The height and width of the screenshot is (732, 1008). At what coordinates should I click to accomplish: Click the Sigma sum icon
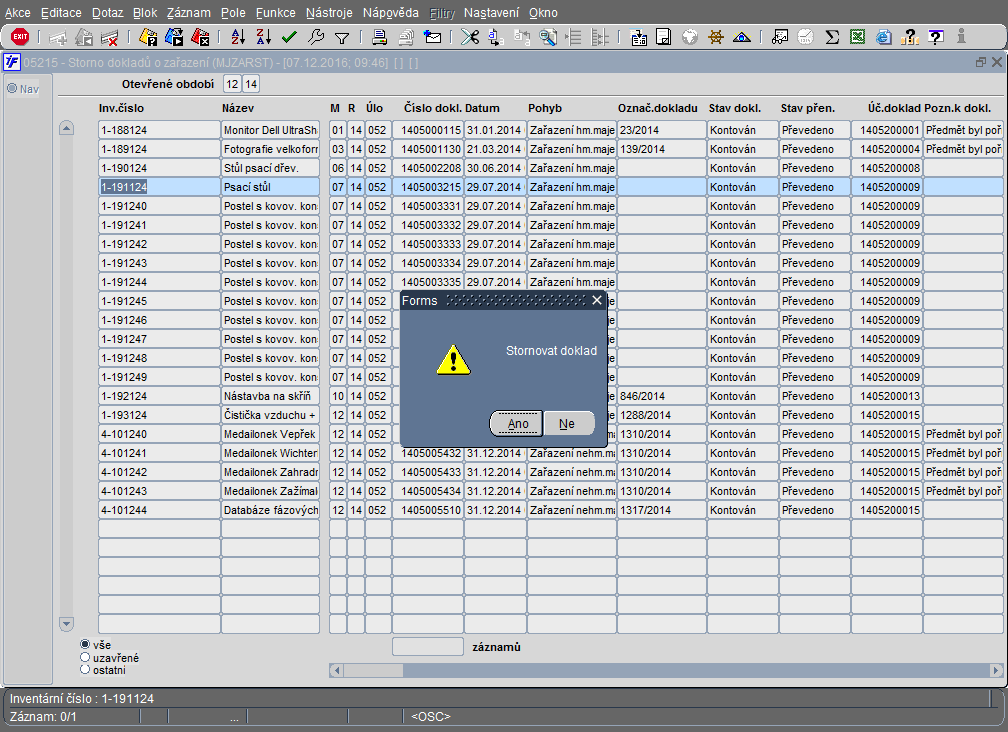point(832,37)
